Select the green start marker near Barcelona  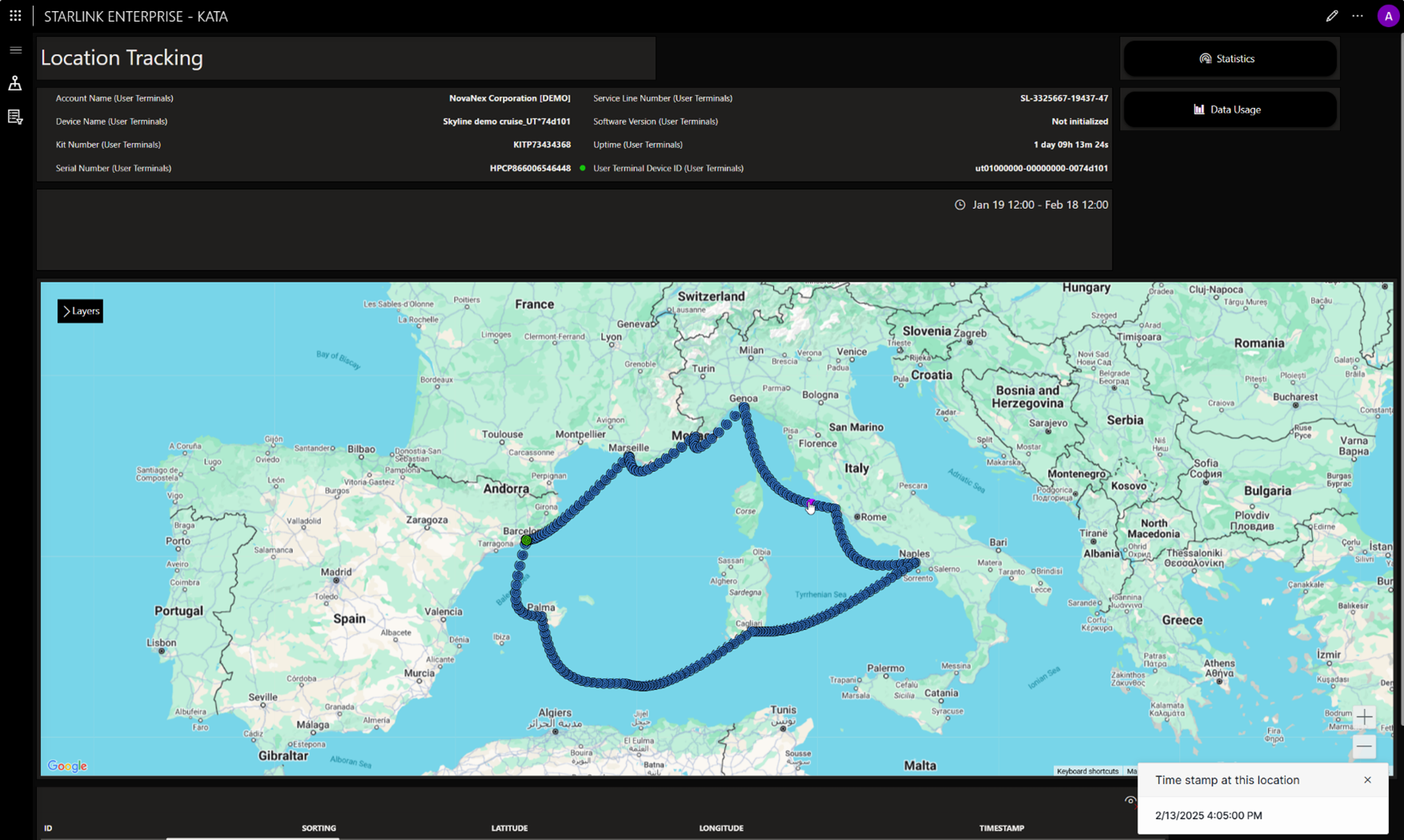[x=526, y=540]
